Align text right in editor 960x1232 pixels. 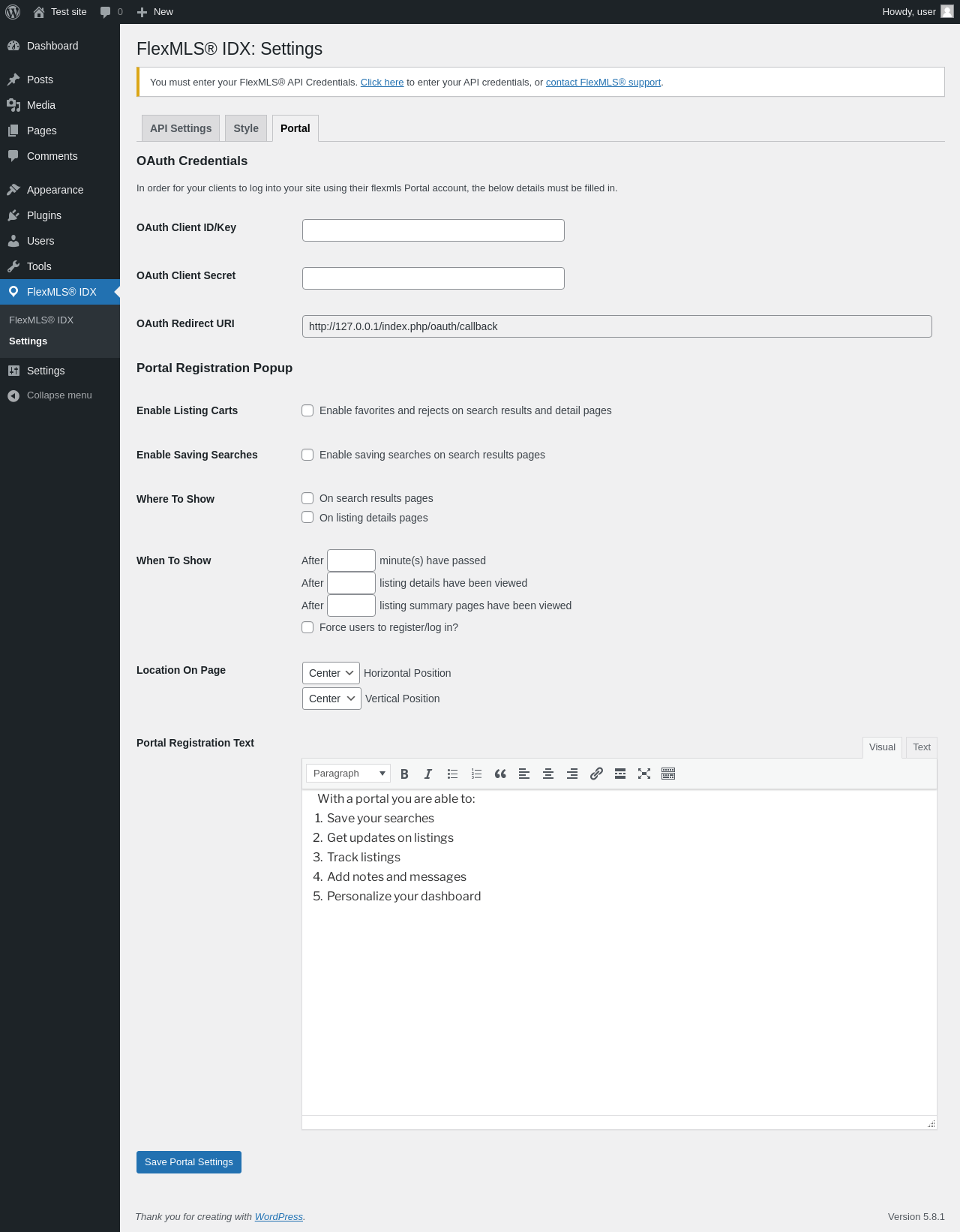[572, 774]
